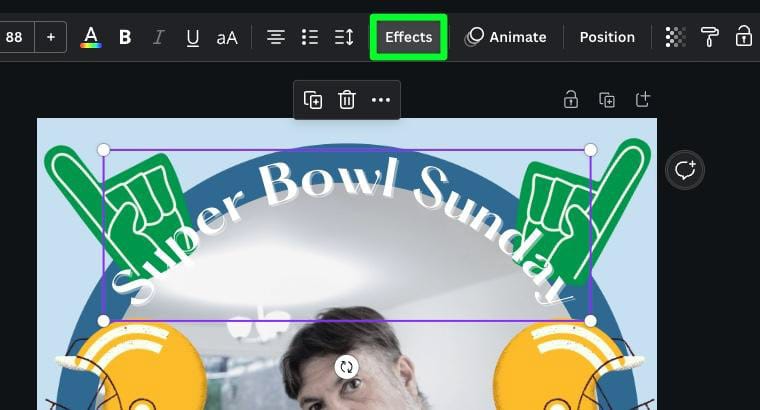The image size is (760, 410).
Task: Toggle bold formatting
Action: (x=125, y=37)
